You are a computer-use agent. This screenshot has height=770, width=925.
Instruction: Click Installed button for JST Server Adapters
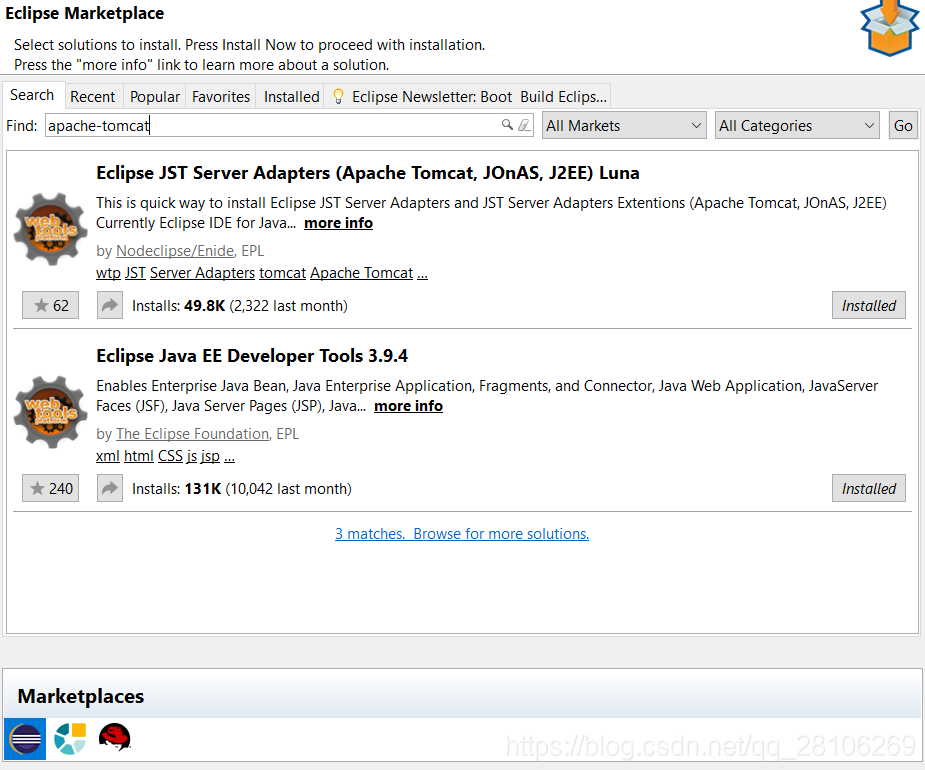(x=868, y=306)
